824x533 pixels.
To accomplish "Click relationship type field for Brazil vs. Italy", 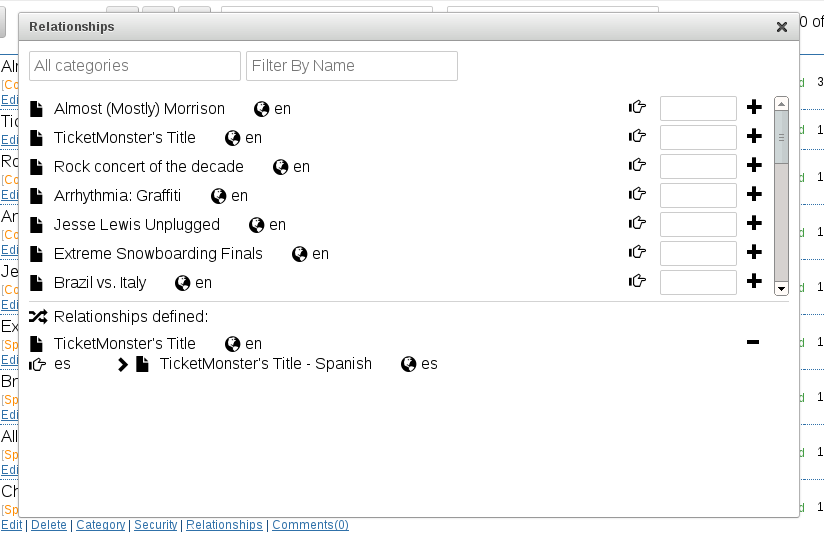I will [x=698, y=283].
